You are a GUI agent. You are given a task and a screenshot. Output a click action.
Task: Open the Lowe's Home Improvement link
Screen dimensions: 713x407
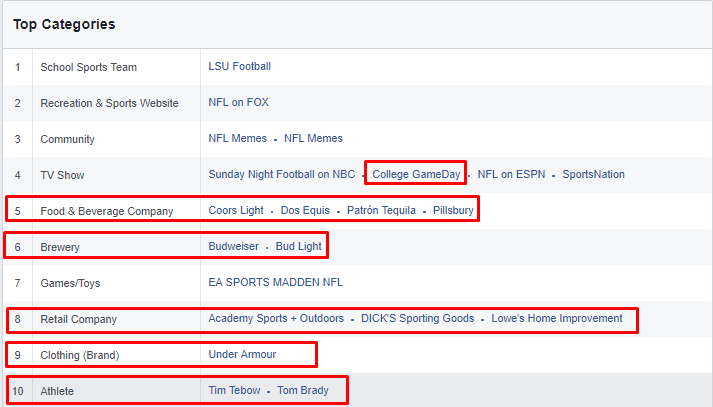(x=557, y=318)
